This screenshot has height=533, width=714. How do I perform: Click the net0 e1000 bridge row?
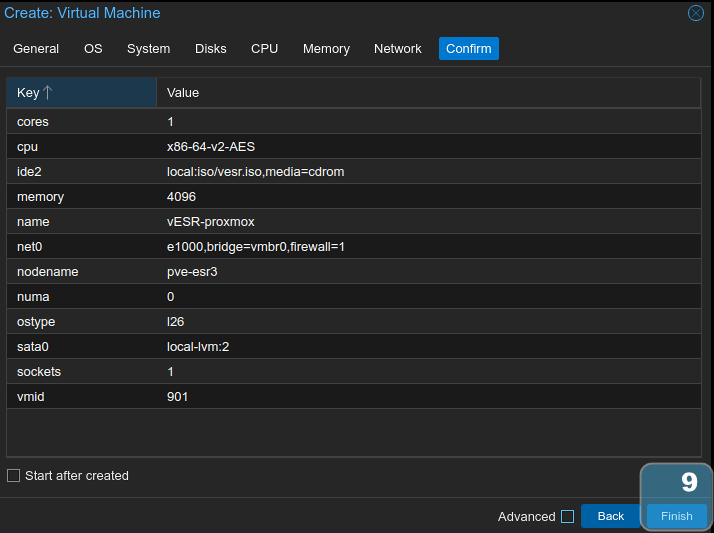coord(353,247)
